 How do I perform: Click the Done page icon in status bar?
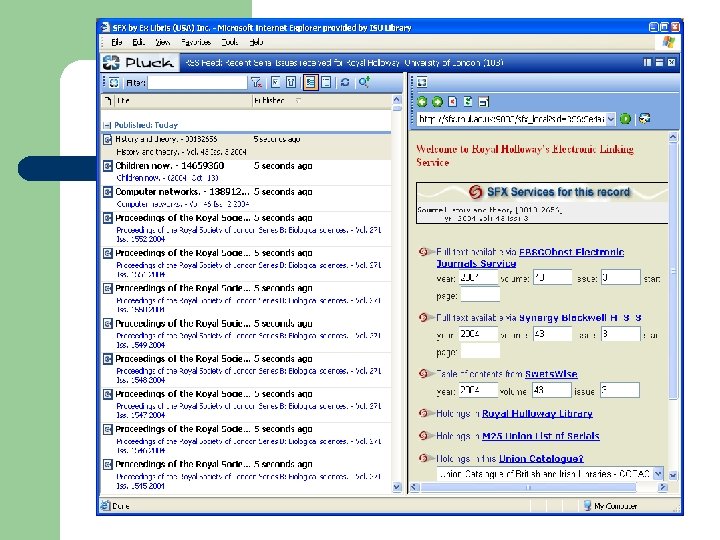point(106,506)
